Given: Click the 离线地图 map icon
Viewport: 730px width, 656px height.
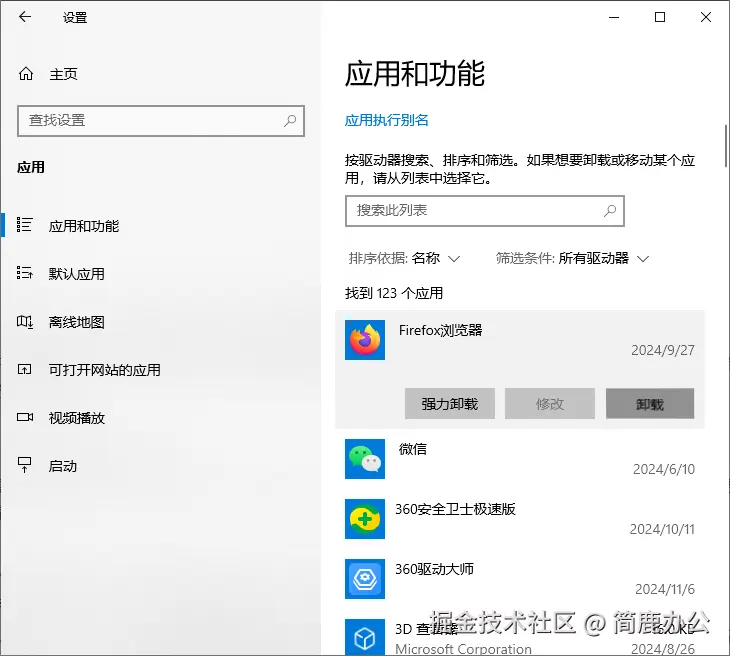Looking at the screenshot, I should (25, 322).
